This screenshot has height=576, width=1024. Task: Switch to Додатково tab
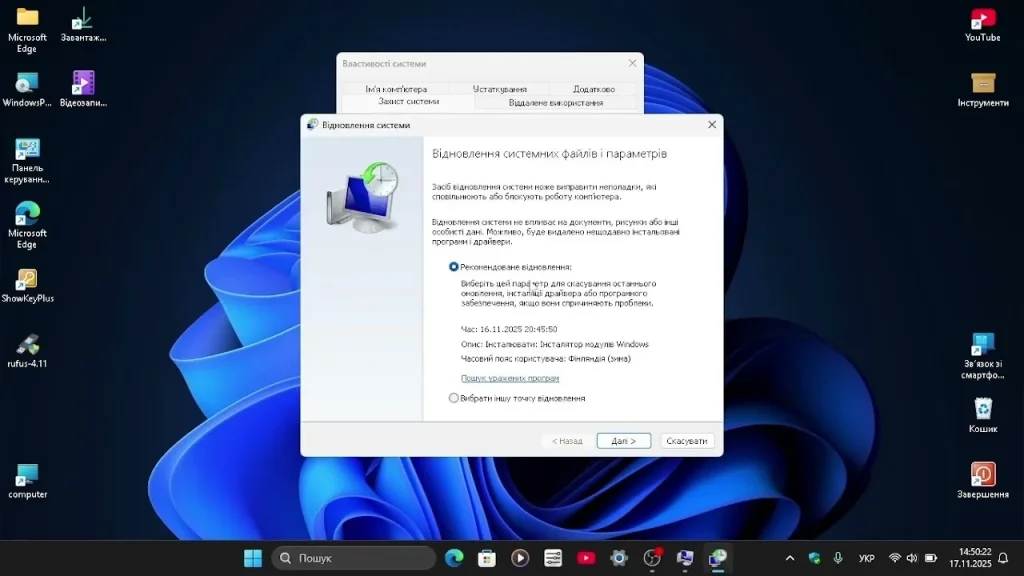[x=594, y=89]
